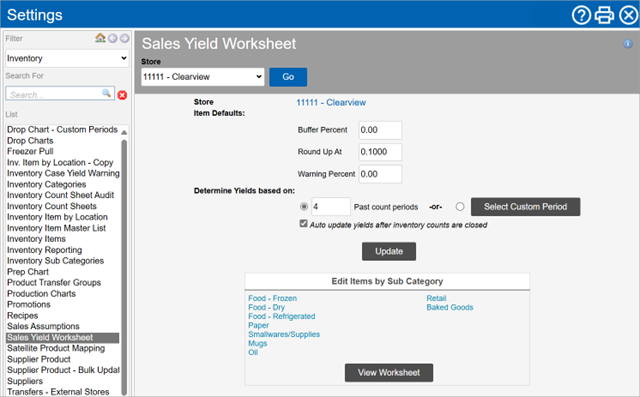This screenshot has width=640, height=397.
Task: Open the Food - Frozen sub category link
Action: [x=272, y=298]
